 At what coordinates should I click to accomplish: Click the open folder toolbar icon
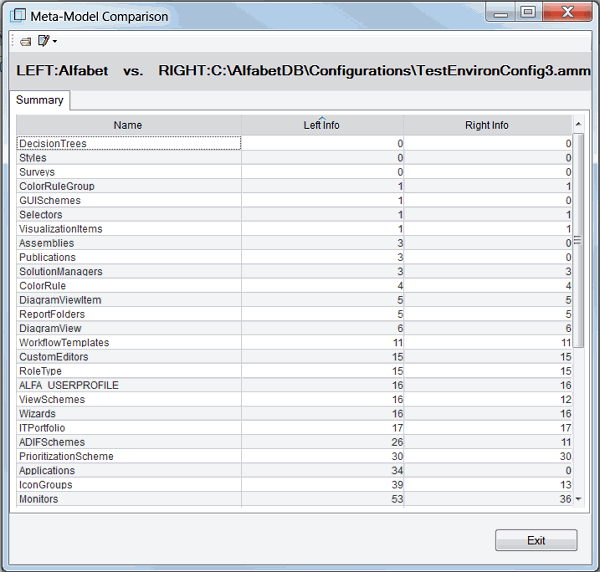click(x=25, y=41)
